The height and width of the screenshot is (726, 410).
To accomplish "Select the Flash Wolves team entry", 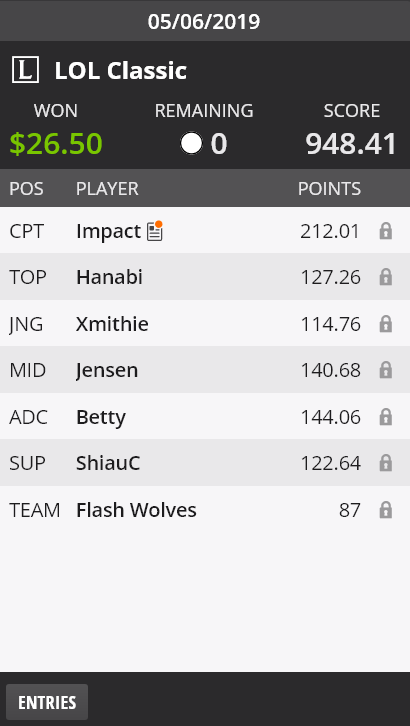I will (136, 510).
